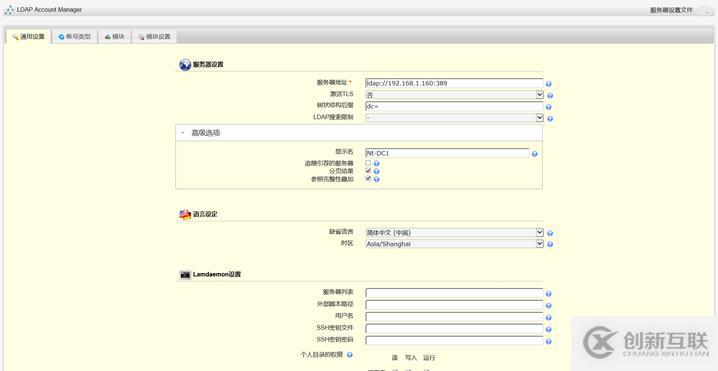The height and width of the screenshot is (371, 718).
Task: Click the time zone (时区) label
Action: click(348, 243)
